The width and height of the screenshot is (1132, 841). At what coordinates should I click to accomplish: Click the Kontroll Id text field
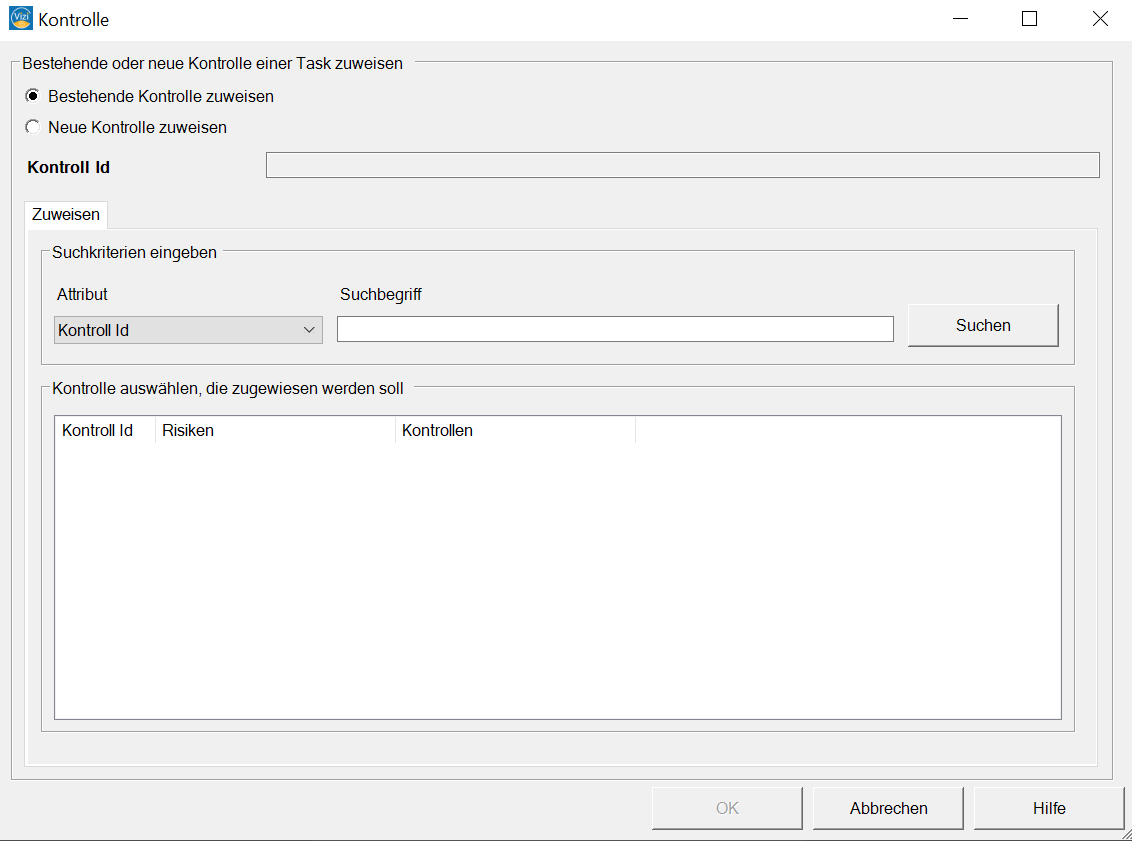click(x=682, y=165)
